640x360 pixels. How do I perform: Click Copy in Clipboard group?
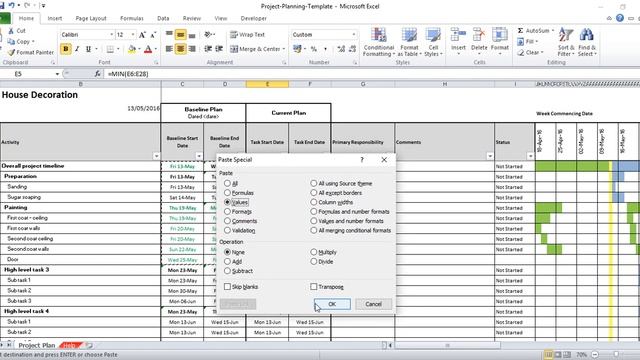[20, 42]
